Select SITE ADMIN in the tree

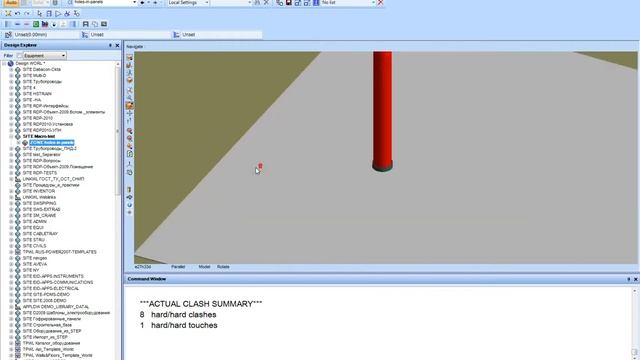pos(35,222)
